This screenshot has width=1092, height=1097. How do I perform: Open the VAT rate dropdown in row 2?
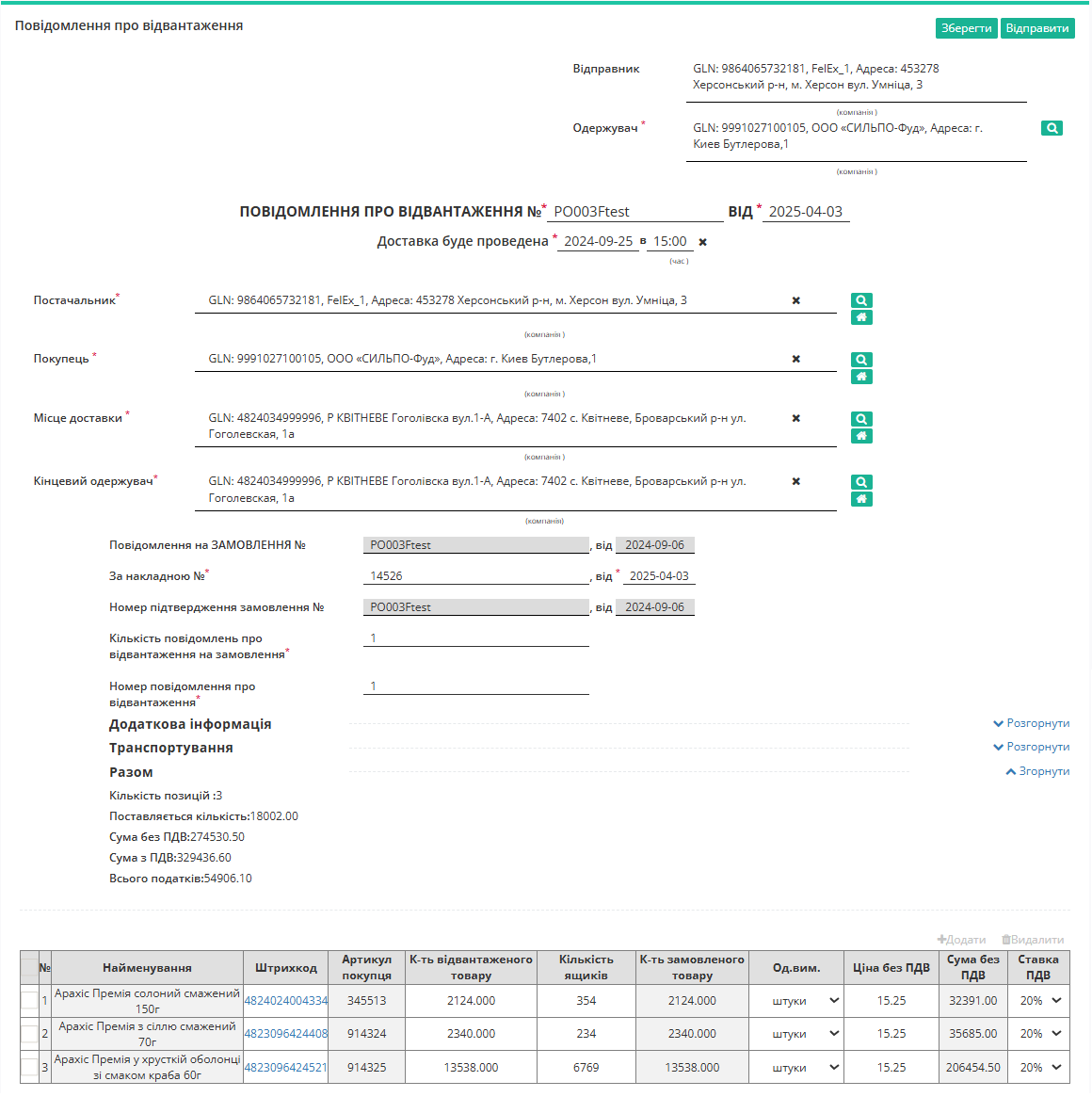[x=1040, y=1033]
